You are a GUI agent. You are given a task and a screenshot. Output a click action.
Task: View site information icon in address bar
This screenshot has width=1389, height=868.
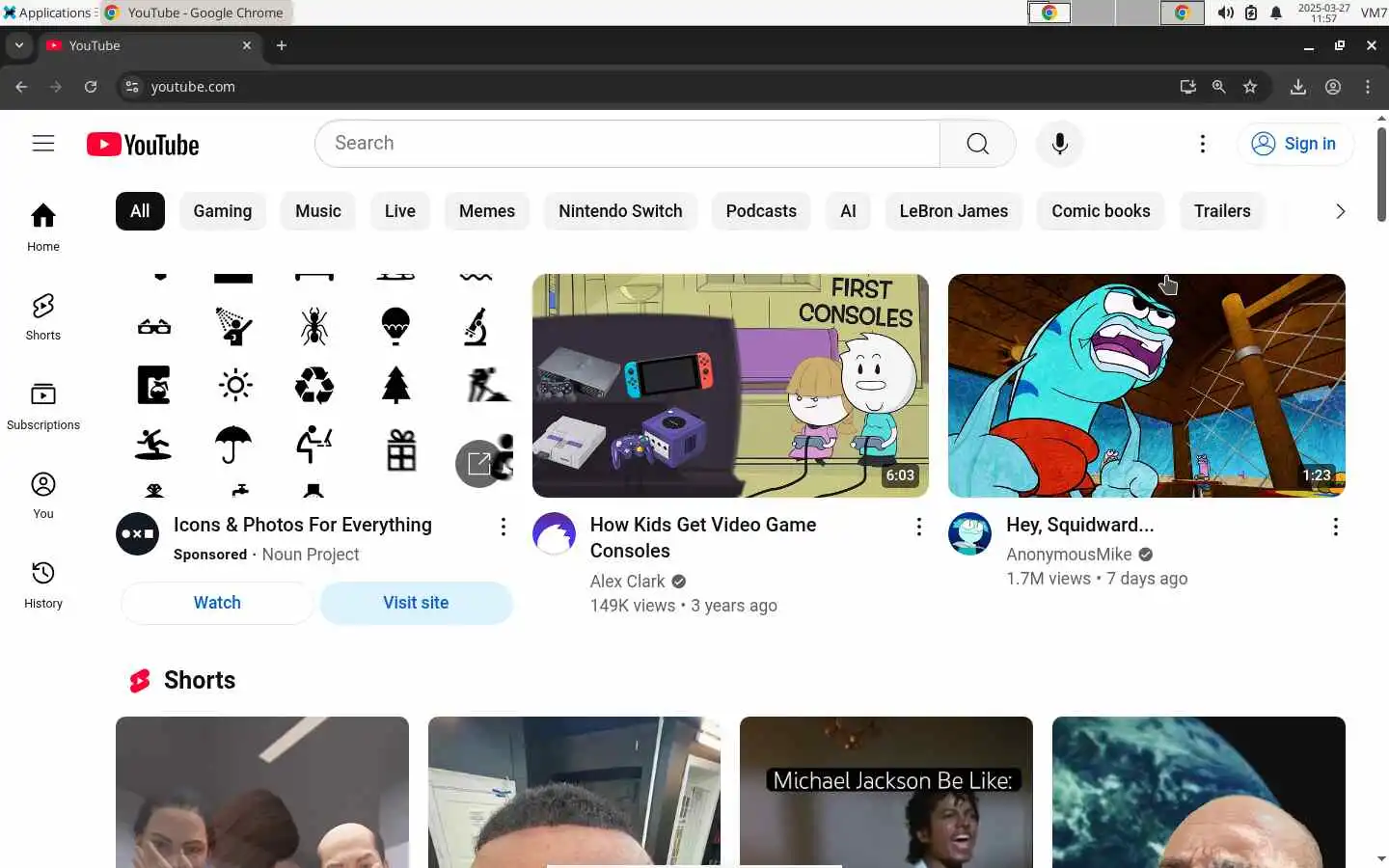tap(132, 87)
